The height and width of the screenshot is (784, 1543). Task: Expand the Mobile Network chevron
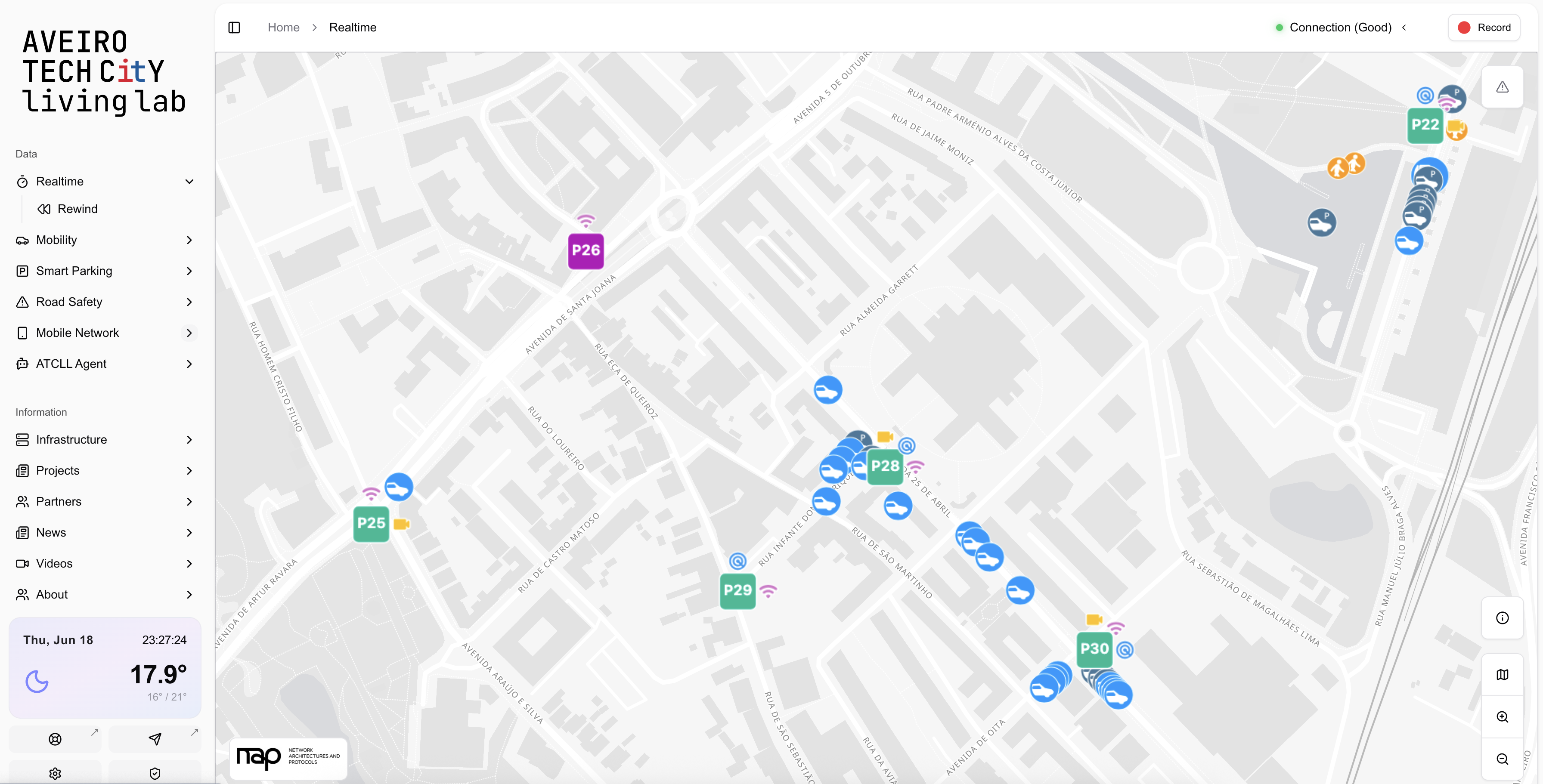tap(189, 333)
